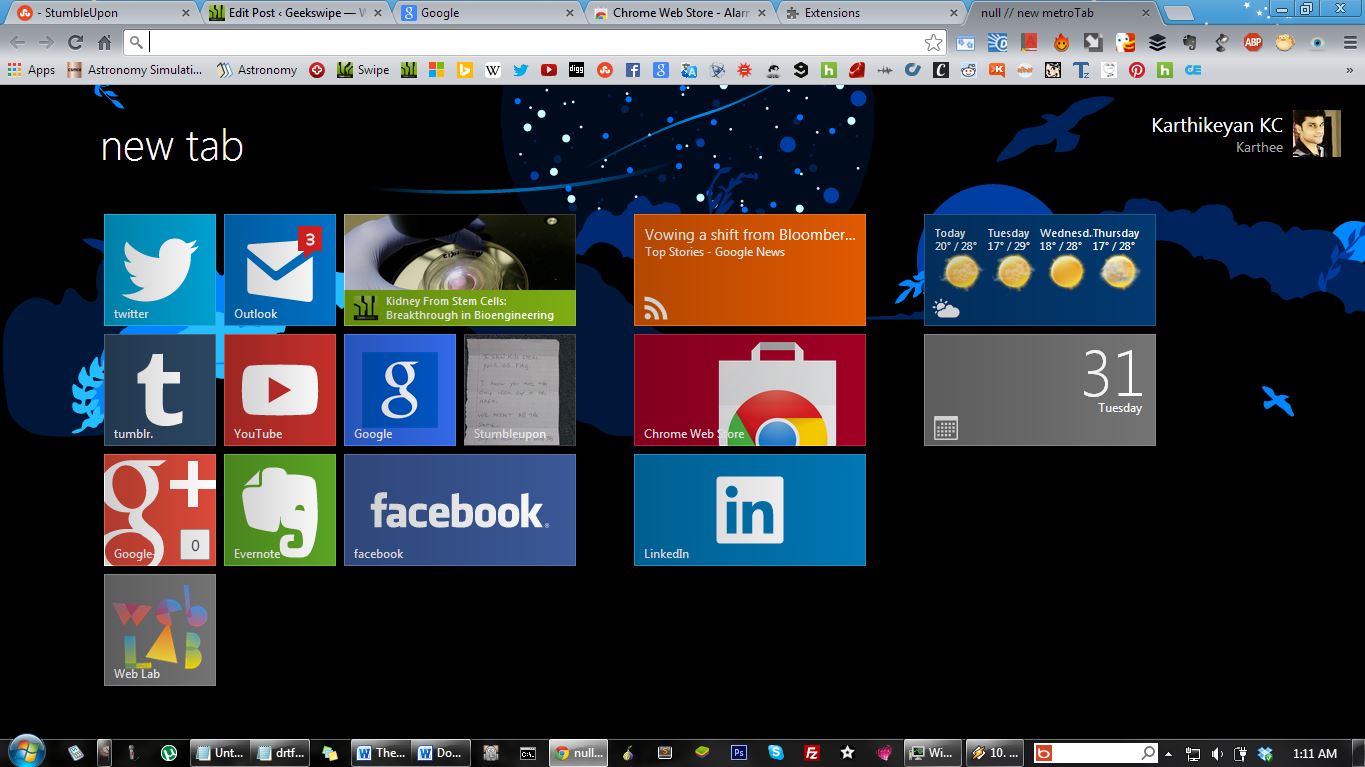This screenshot has width=1365, height=767.
Task: Go to the Chrome home page button
Action: [104, 42]
